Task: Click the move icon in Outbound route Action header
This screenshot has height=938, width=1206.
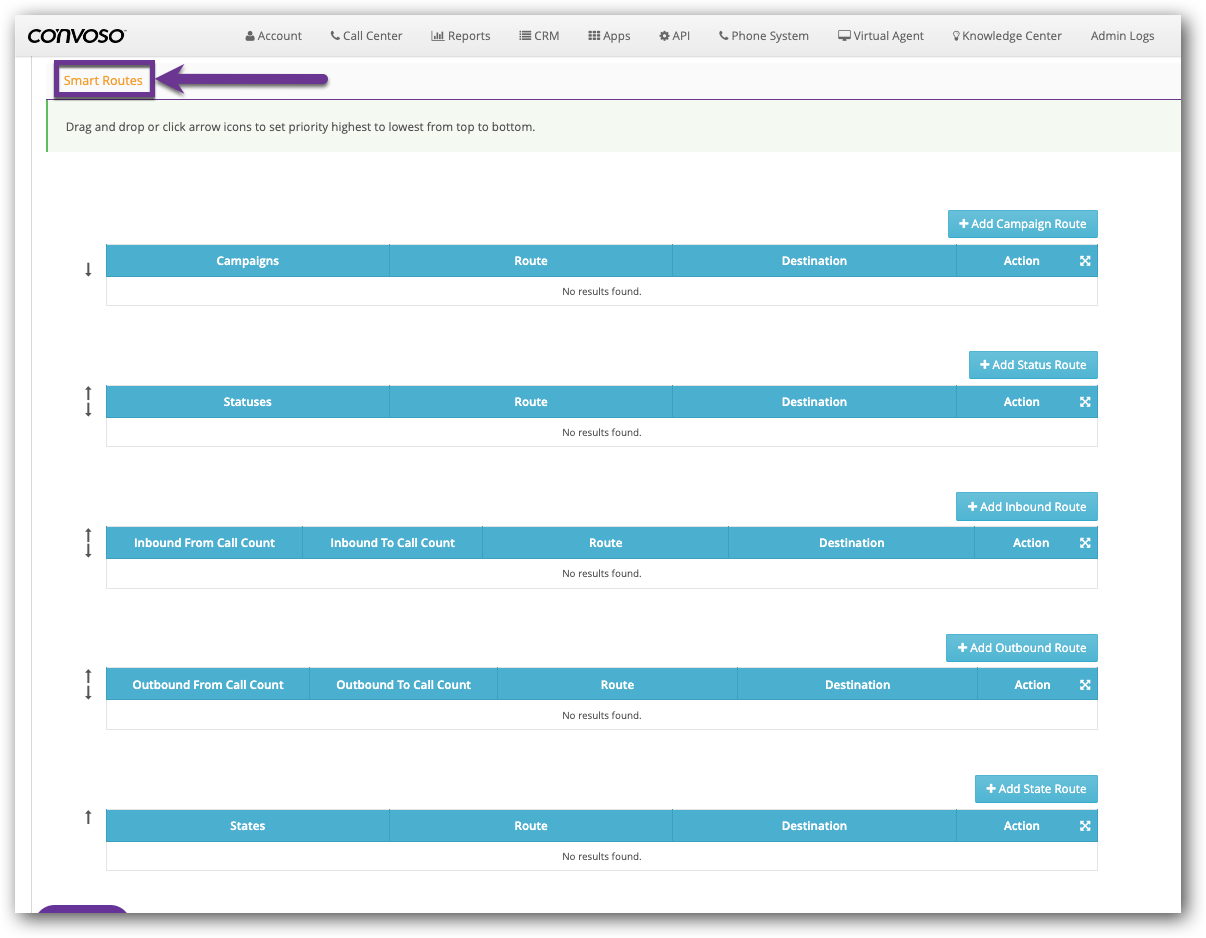Action: coord(1085,683)
